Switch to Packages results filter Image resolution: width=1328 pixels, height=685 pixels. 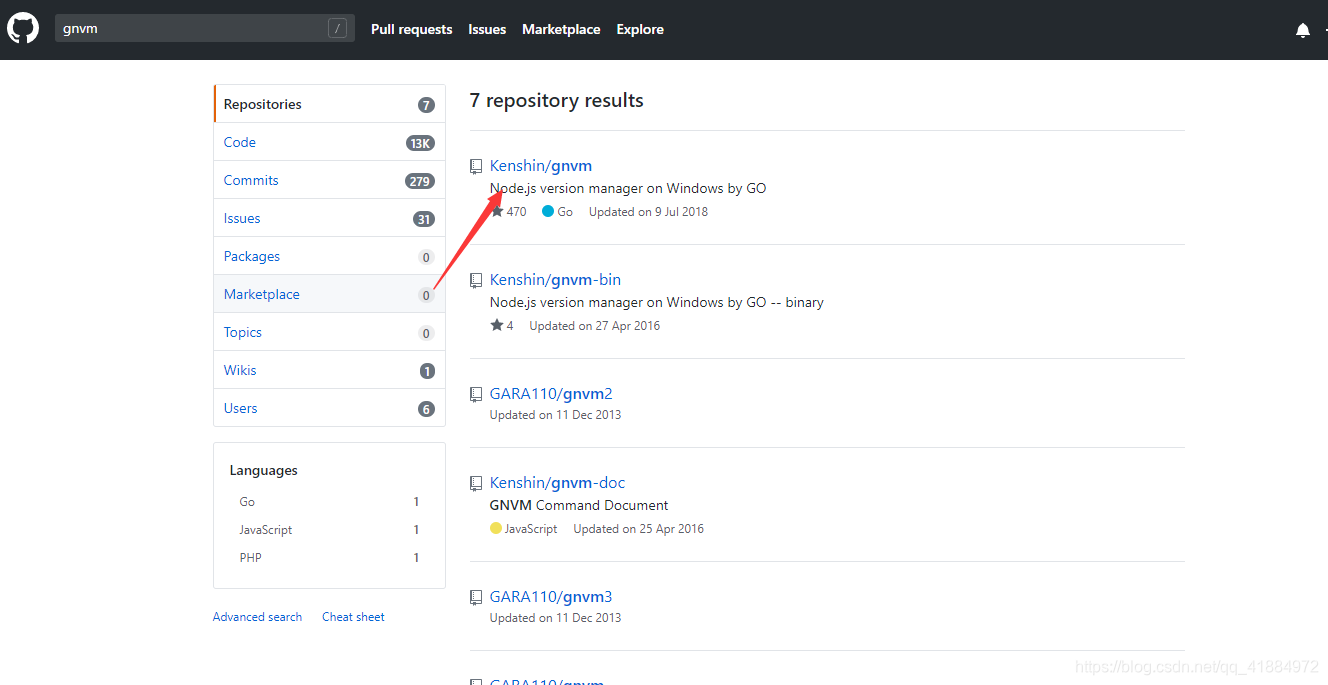point(329,256)
